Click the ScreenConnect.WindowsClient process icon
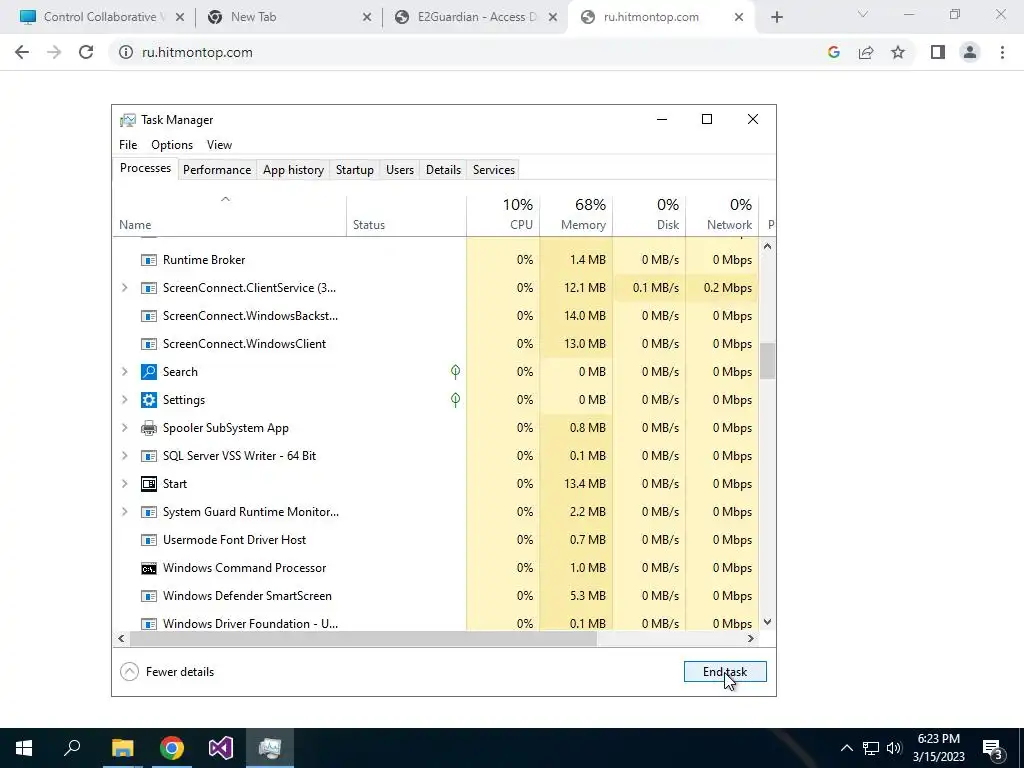1024x768 pixels. (149, 344)
